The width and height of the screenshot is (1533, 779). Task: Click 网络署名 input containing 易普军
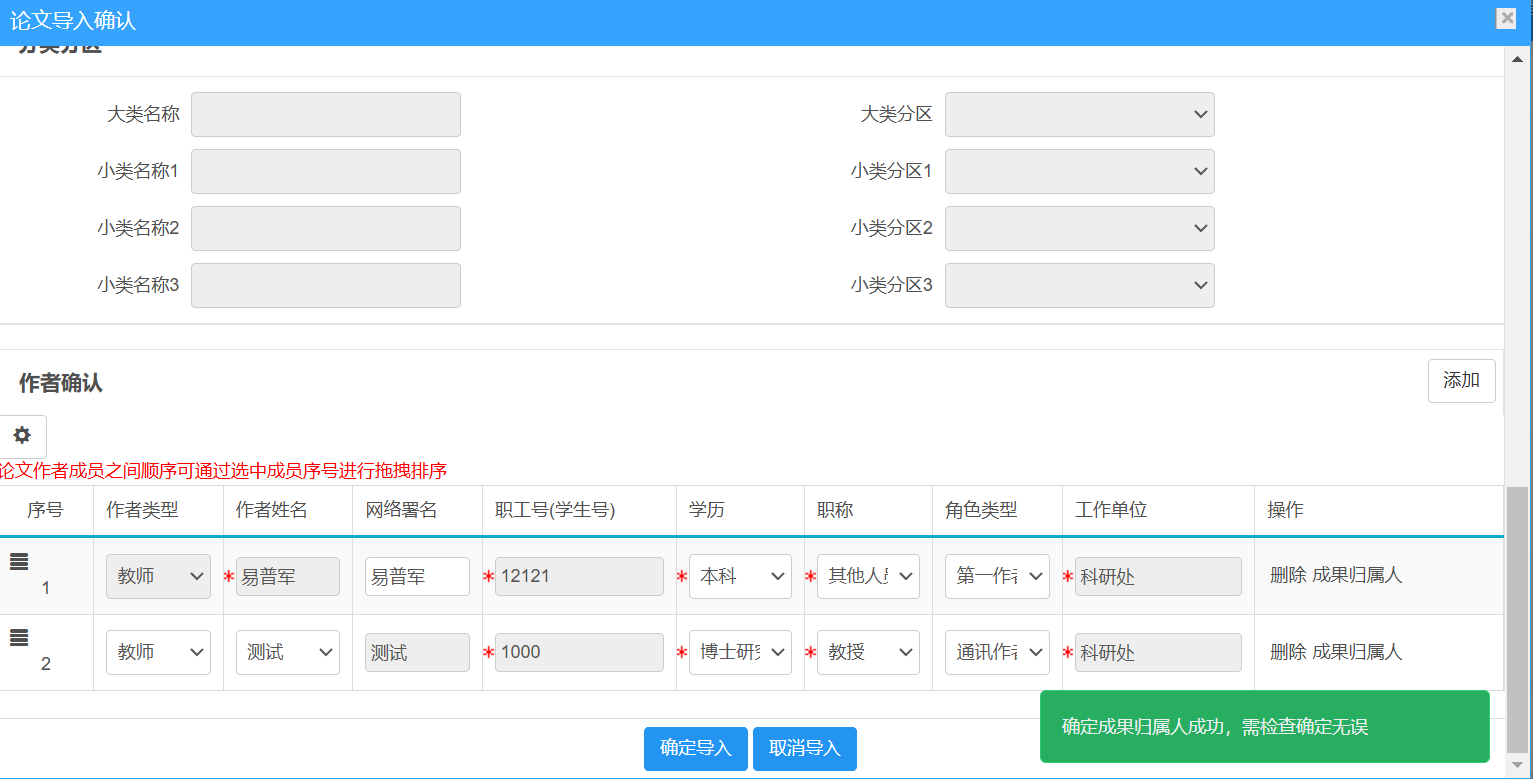point(417,577)
